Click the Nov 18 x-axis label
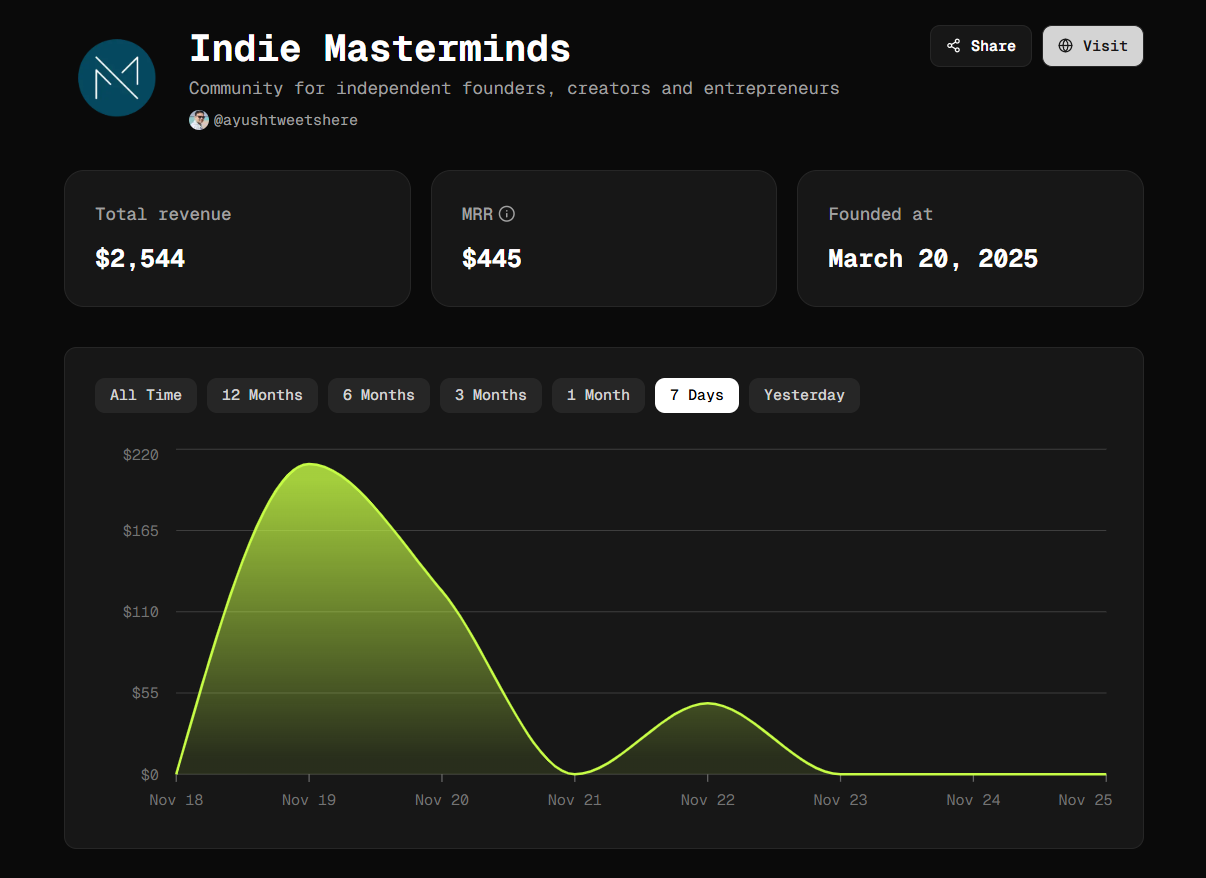The height and width of the screenshot is (878, 1206). [x=176, y=800]
